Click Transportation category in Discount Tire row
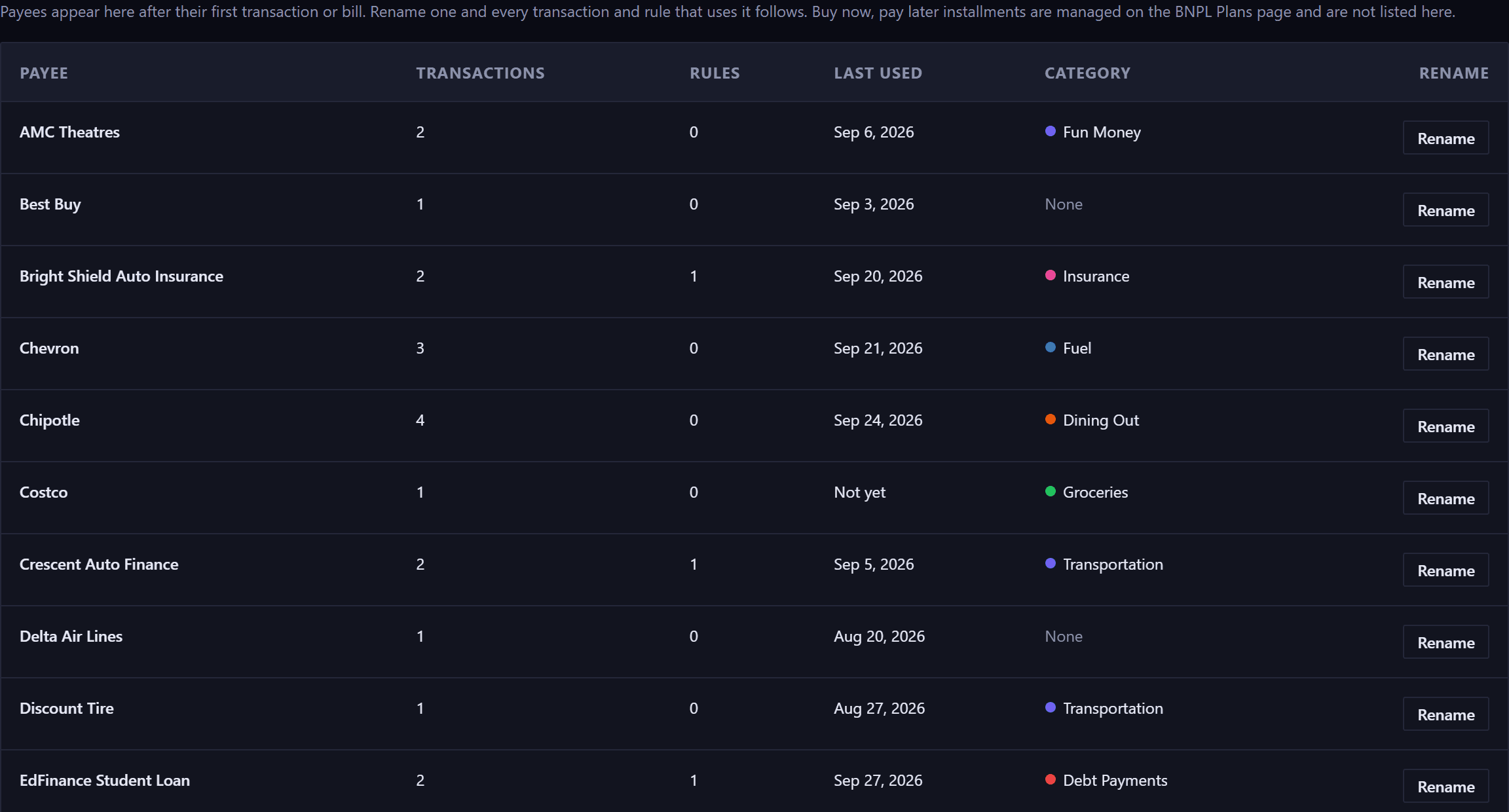This screenshot has height=812, width=1509. point(1113,709)
